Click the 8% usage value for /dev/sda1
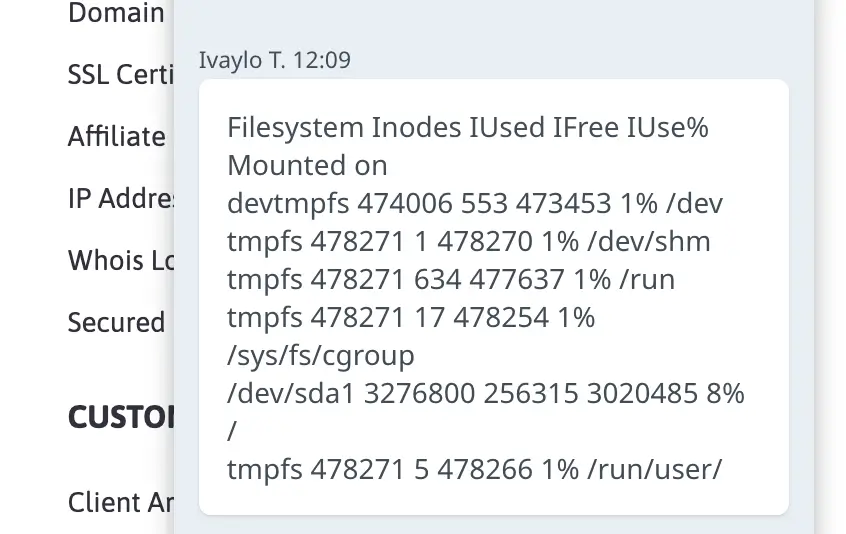The image size is (846, 534). point(725,393)
